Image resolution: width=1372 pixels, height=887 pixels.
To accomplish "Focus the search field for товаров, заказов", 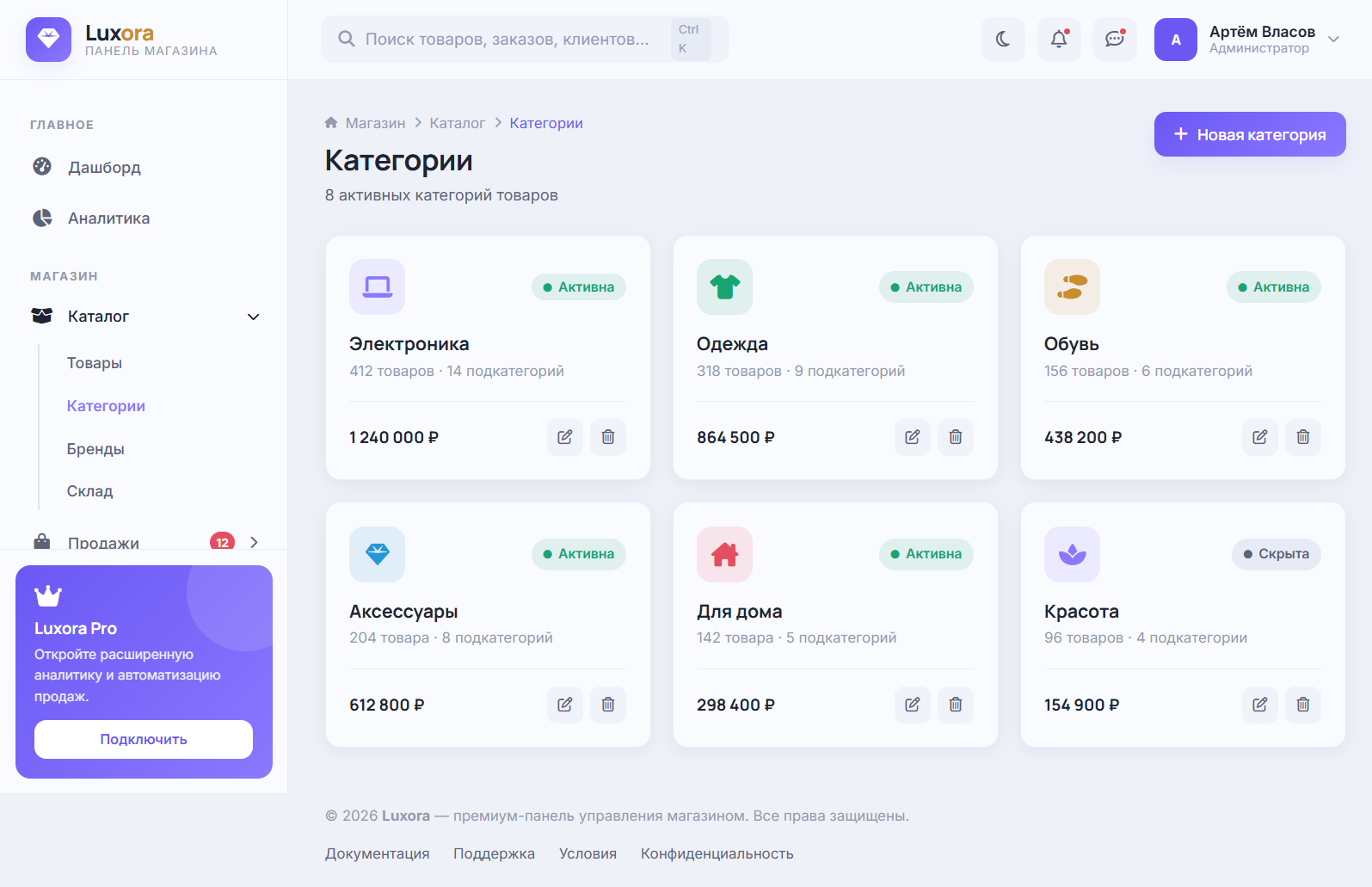I will click(x=525, y=39).
